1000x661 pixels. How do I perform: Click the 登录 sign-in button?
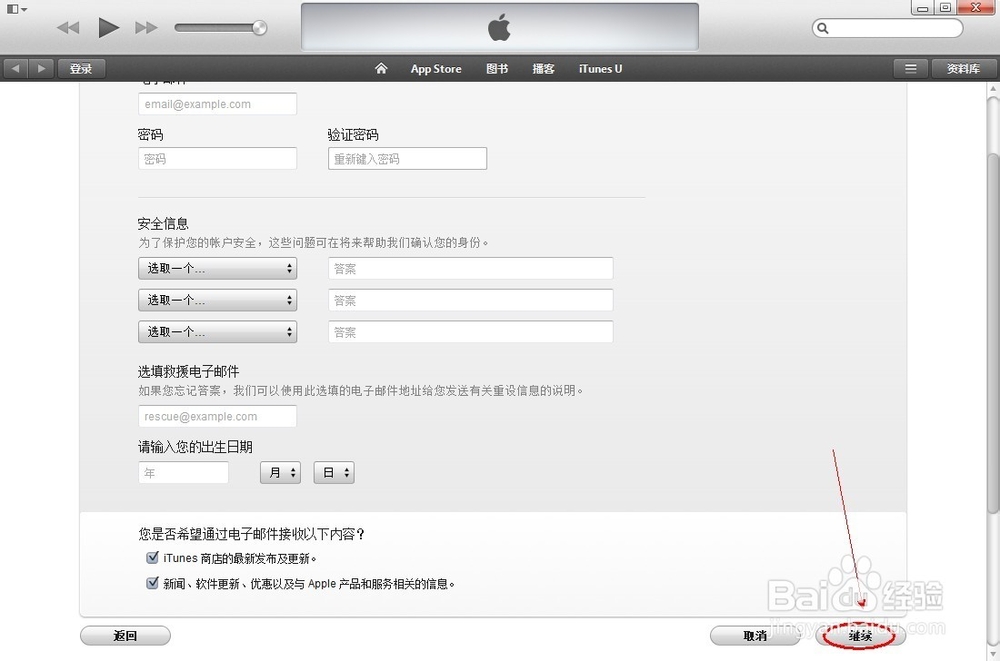click(x=81, y=68)
